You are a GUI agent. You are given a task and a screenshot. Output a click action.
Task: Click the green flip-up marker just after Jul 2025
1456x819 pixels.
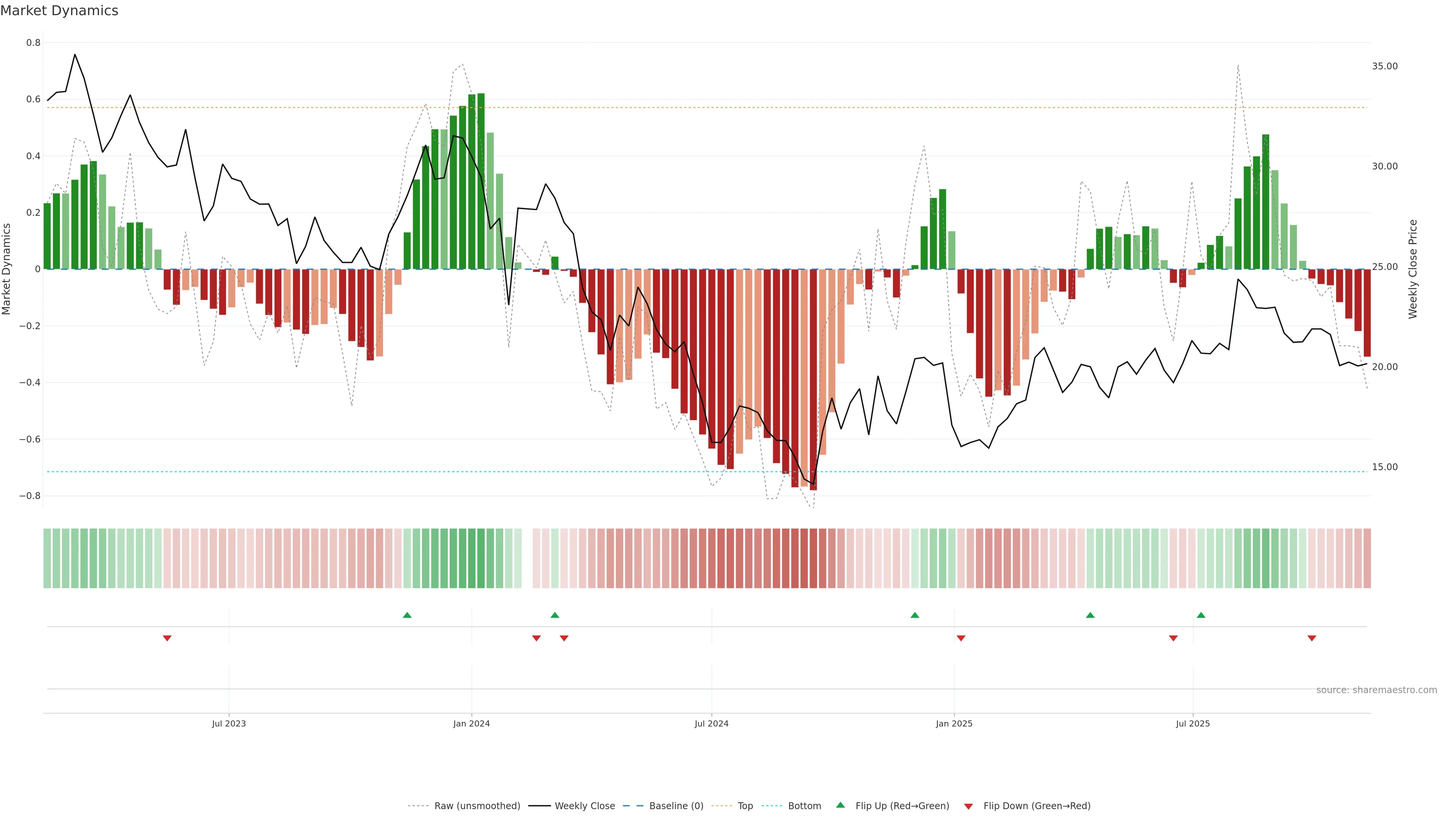click(1201, 615)
